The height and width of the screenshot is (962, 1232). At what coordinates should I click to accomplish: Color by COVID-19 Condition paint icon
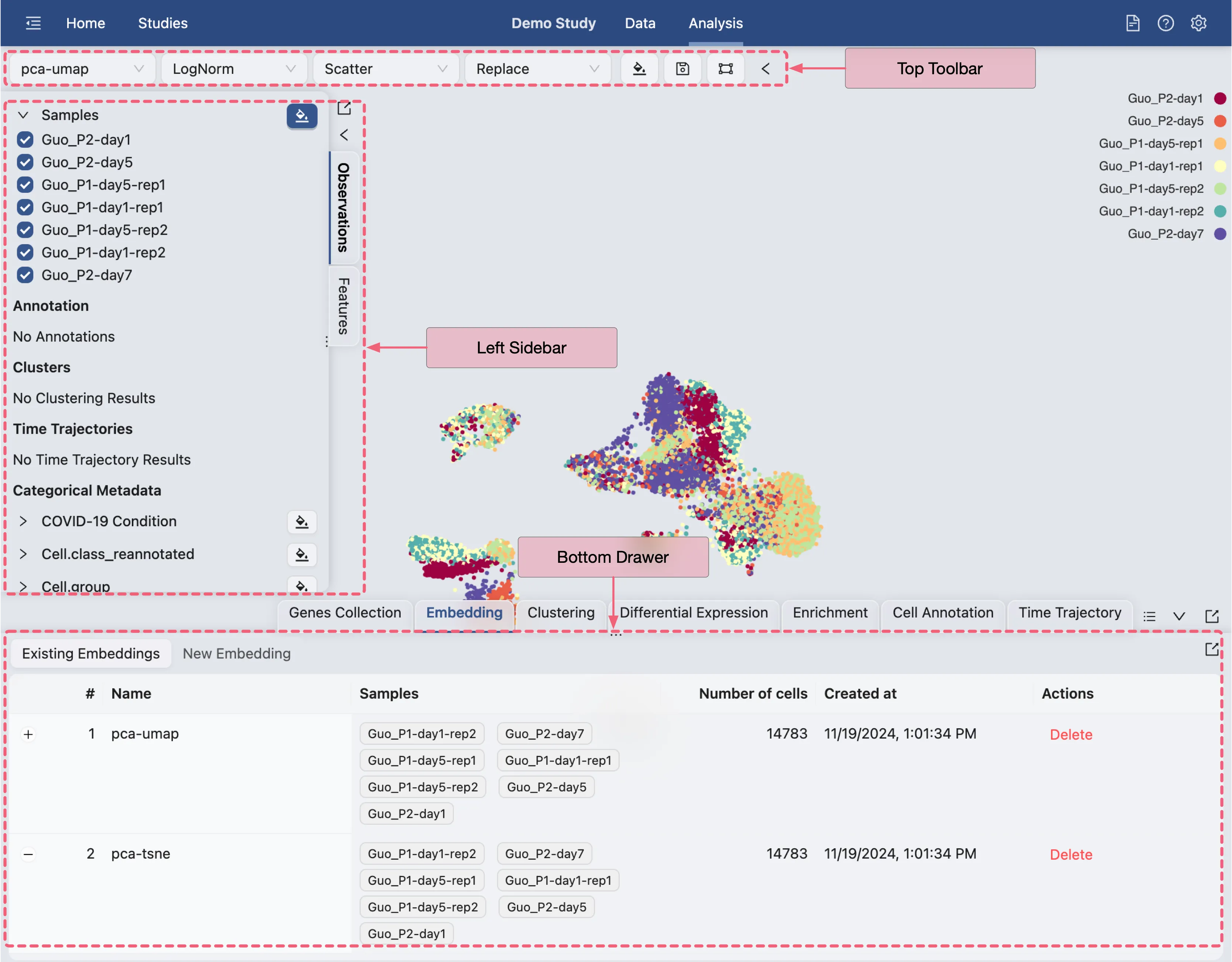[302, 521]
